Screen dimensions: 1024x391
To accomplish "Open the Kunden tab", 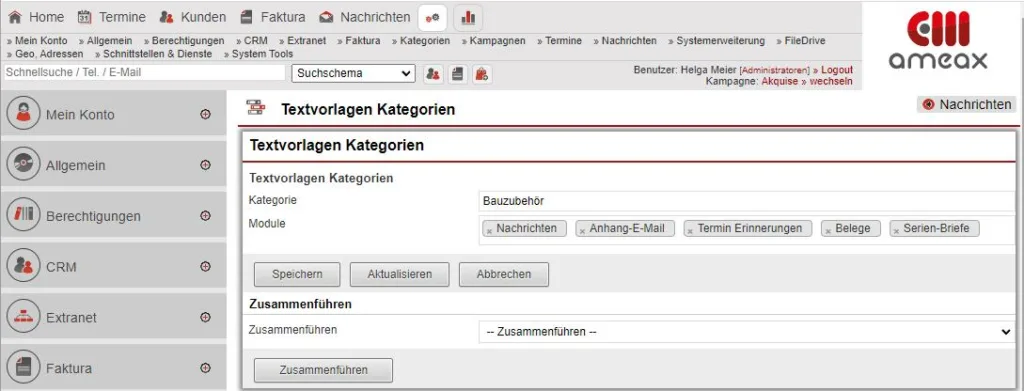I will (x=193, y=17).
